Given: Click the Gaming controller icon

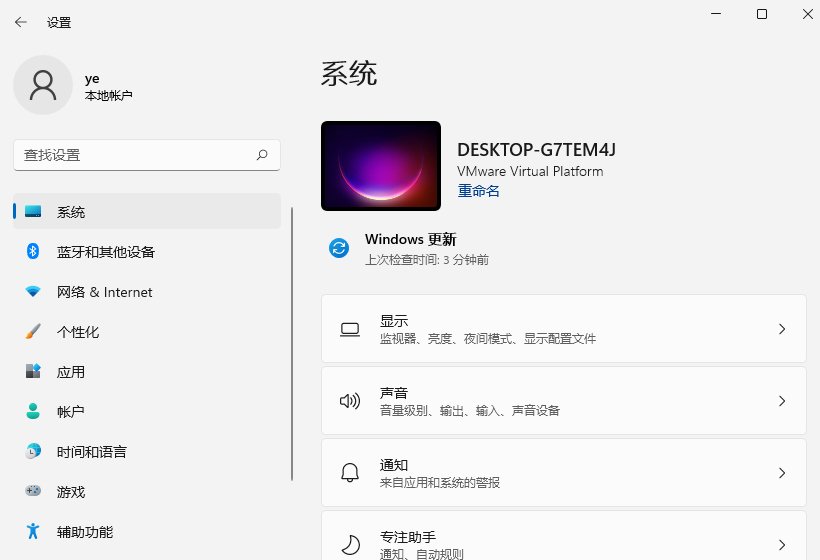Looking at the screenshot, I should [33, 492].
